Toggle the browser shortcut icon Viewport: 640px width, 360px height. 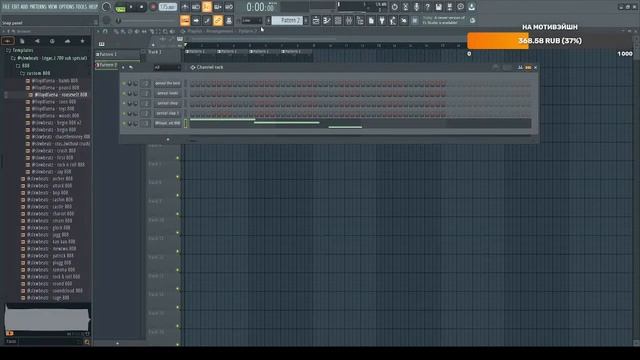(x=360, y=20)
